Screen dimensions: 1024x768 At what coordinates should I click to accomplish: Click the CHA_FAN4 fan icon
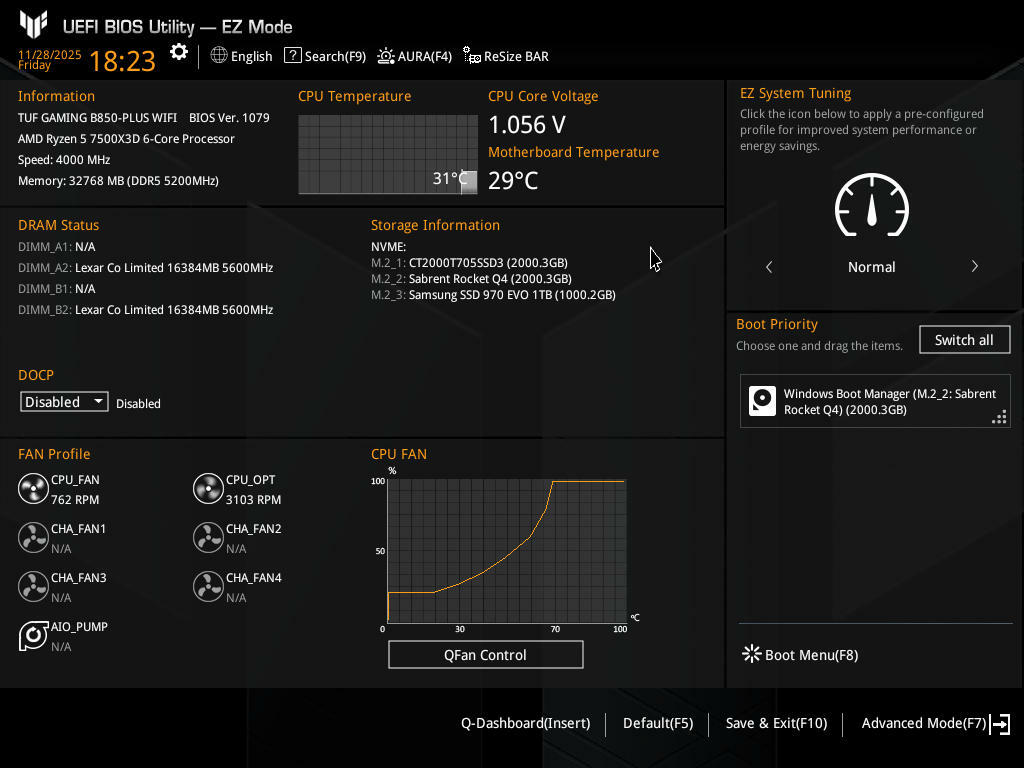coord(208,587)
